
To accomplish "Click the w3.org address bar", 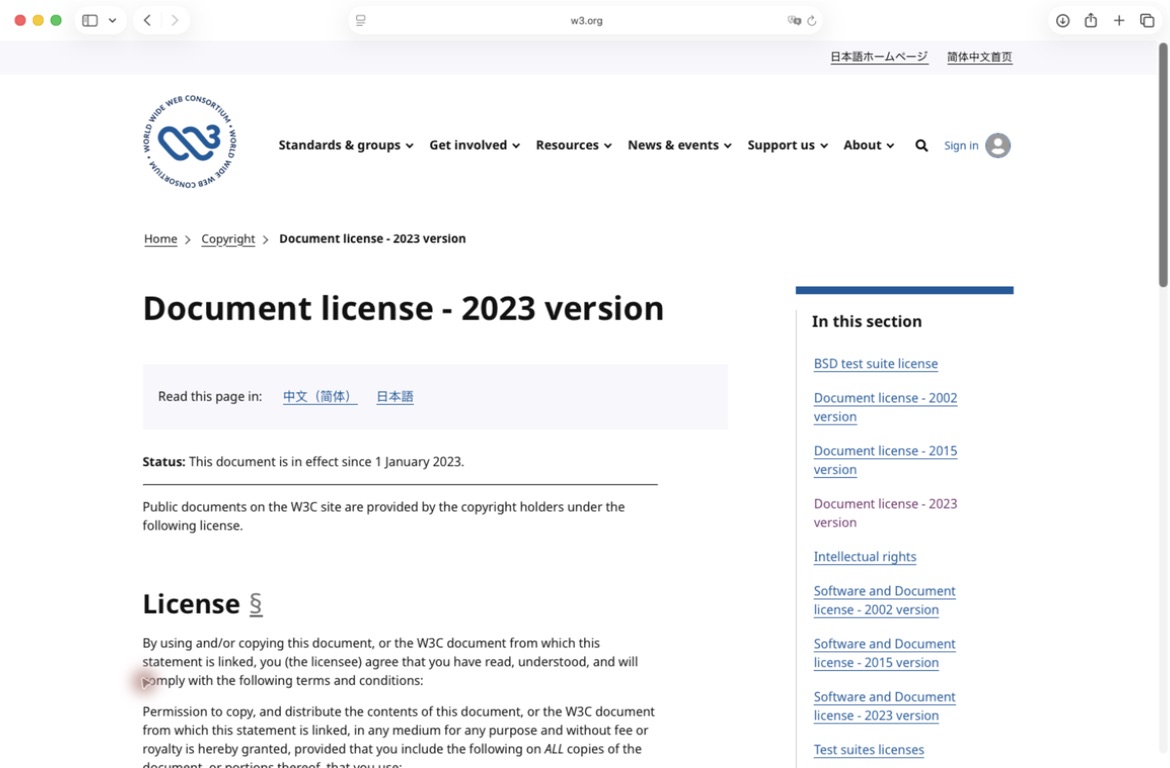I will pyautogui.click(x=586, y=21).
